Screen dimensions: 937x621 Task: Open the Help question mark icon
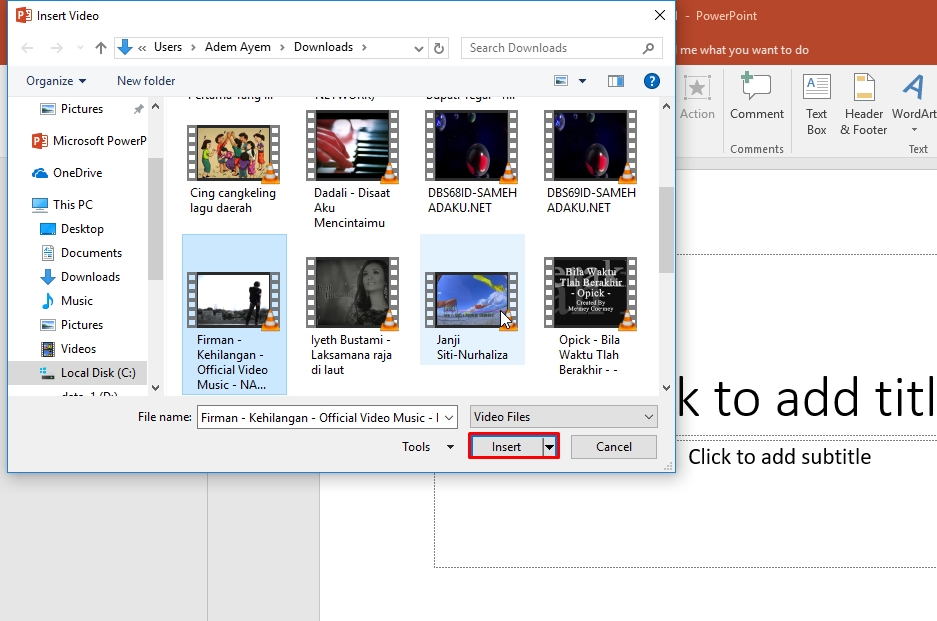(652, 81)
